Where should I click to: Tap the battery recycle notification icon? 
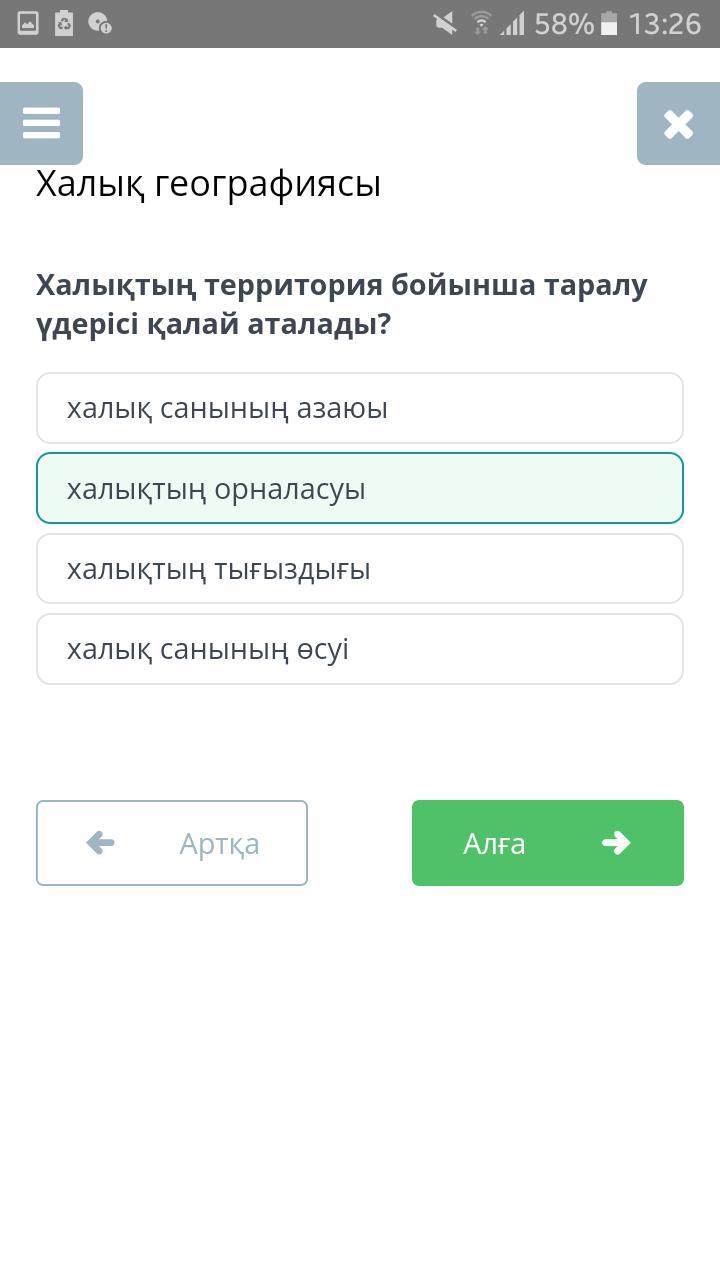pos(64,23)
